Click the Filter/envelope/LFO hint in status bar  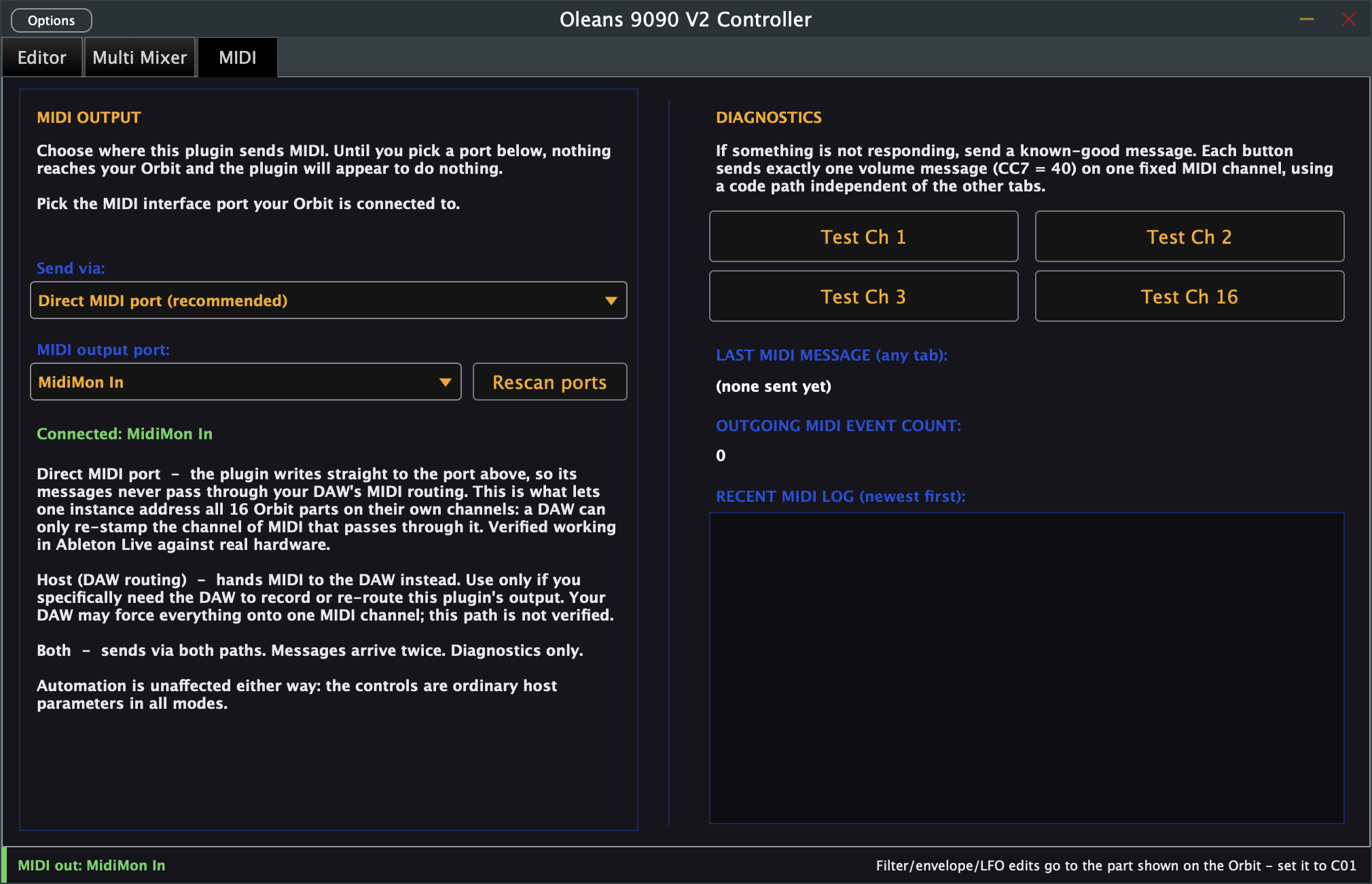click(1116, 866)
